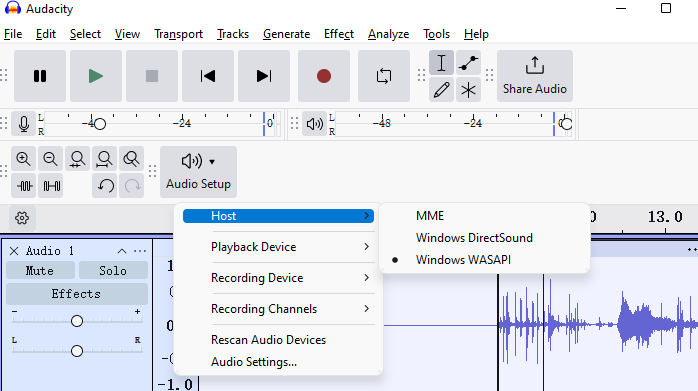Close the Audio 1 track
Viewport: 698px width, 391px height.
click(14, 251)
